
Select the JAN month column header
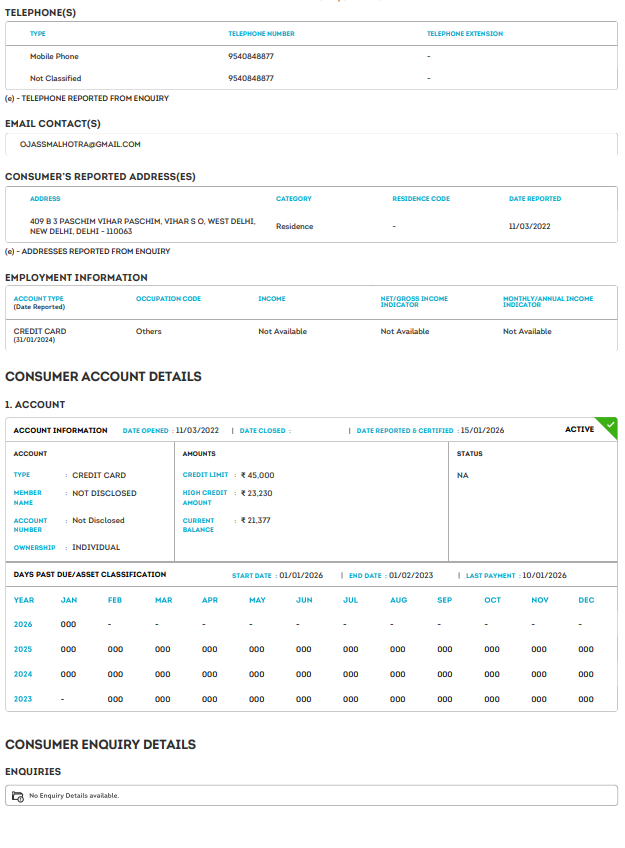(x=69, y=600)
